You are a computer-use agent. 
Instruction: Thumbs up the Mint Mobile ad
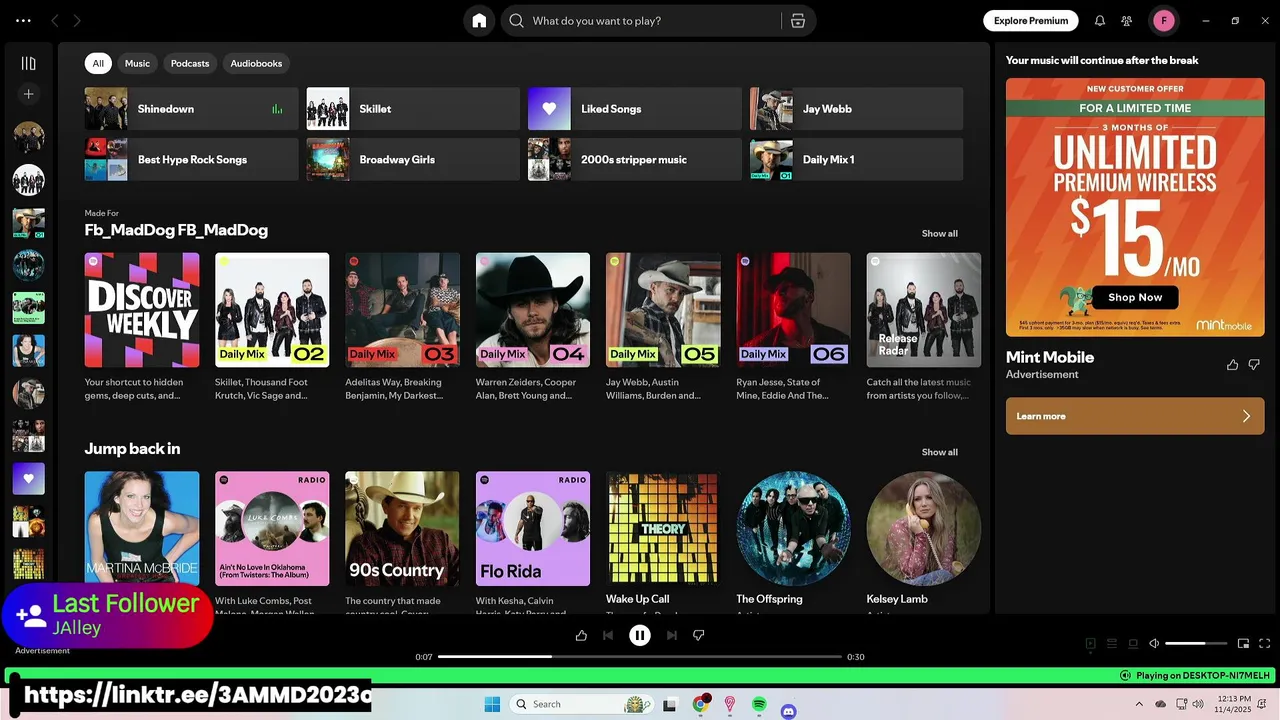pos(1232,365)
